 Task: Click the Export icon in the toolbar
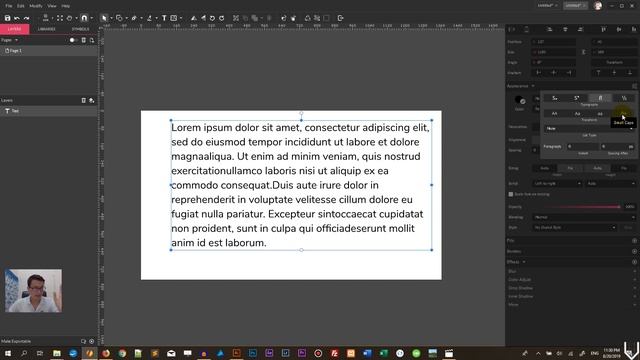tap(340, 18)
